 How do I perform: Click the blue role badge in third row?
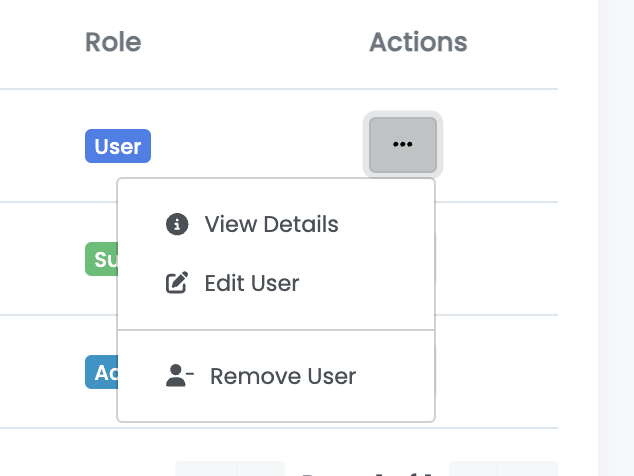100,373
